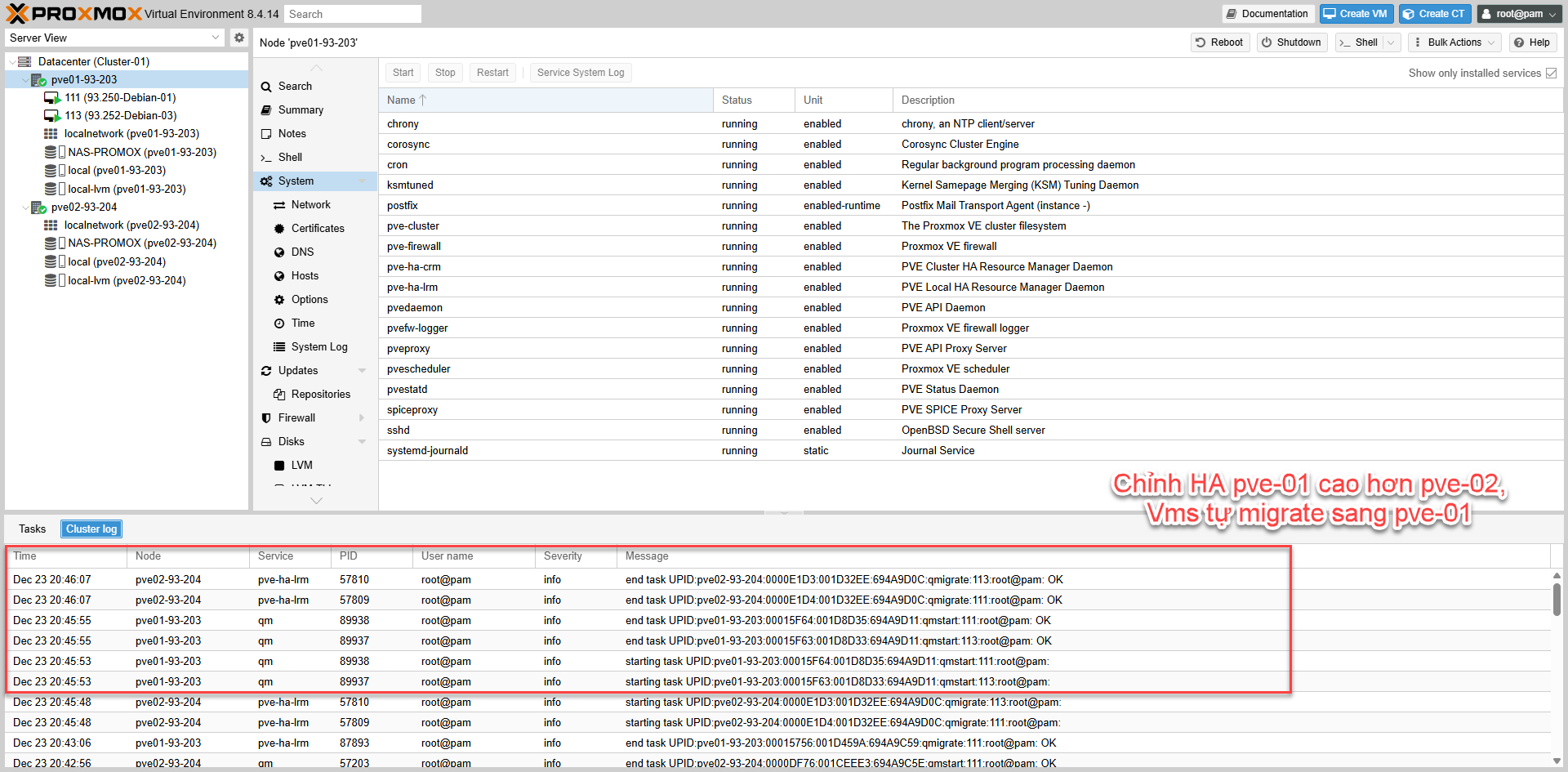Toggle Show only installed services checkbox
Screen dimensions: 1568x772
(x=1552, y=74)
